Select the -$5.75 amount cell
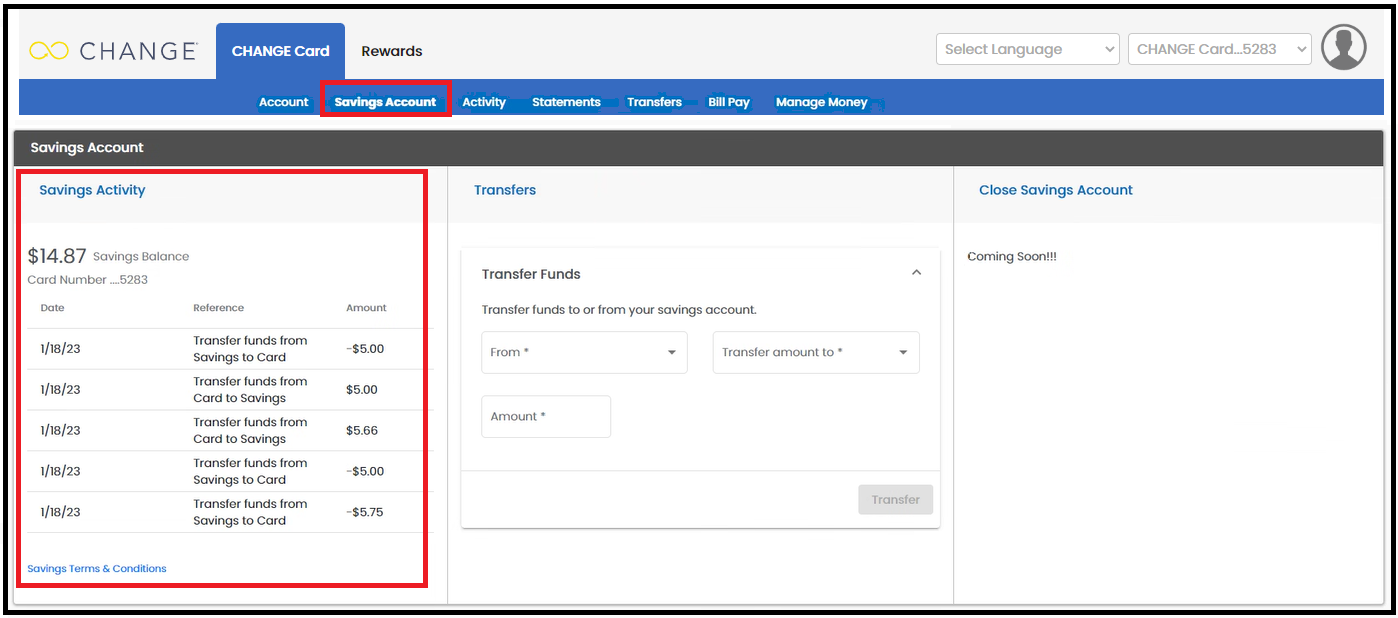The image size is (1398, 618). point(365,512)
